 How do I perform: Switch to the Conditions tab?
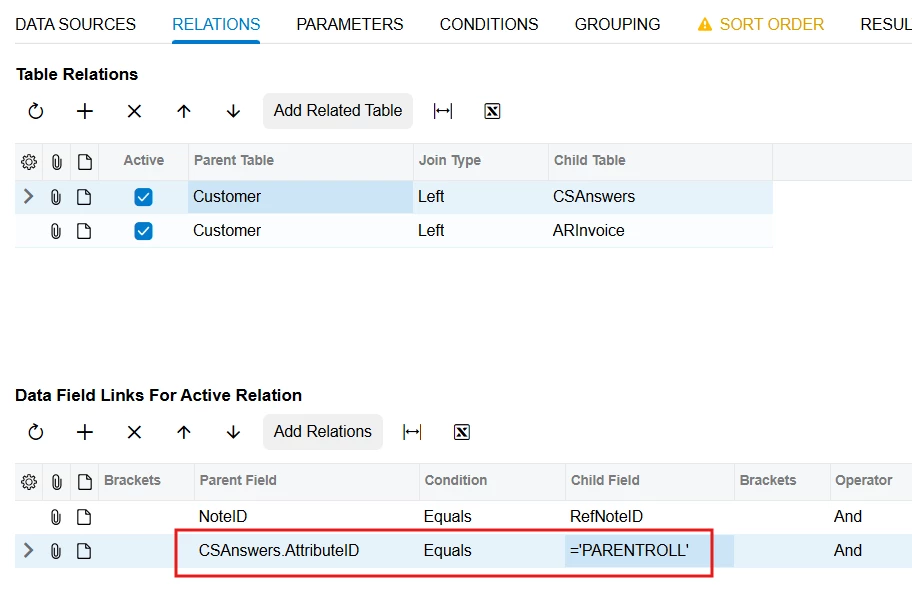489,24
